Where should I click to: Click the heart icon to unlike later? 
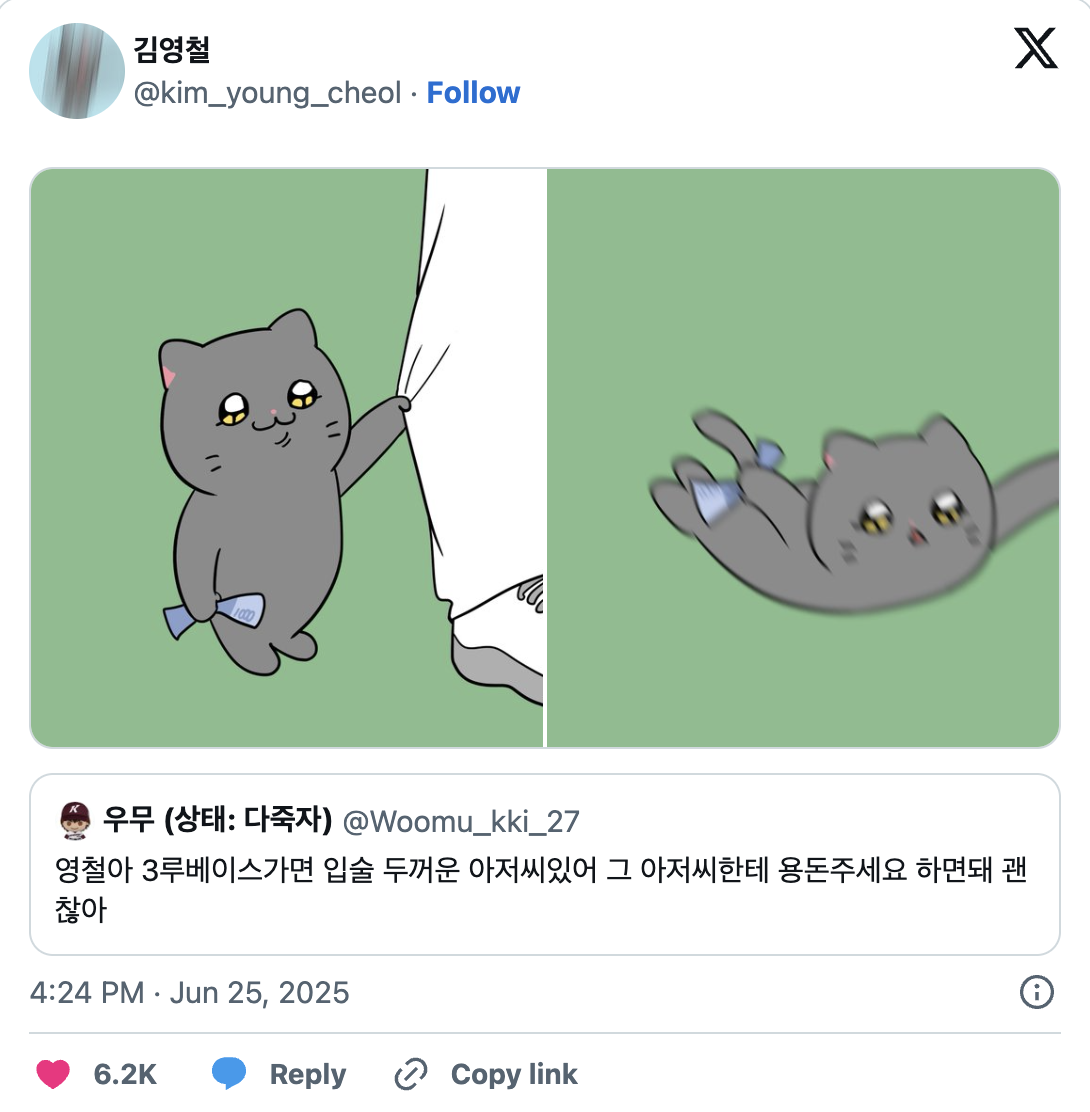point(56,1074)
